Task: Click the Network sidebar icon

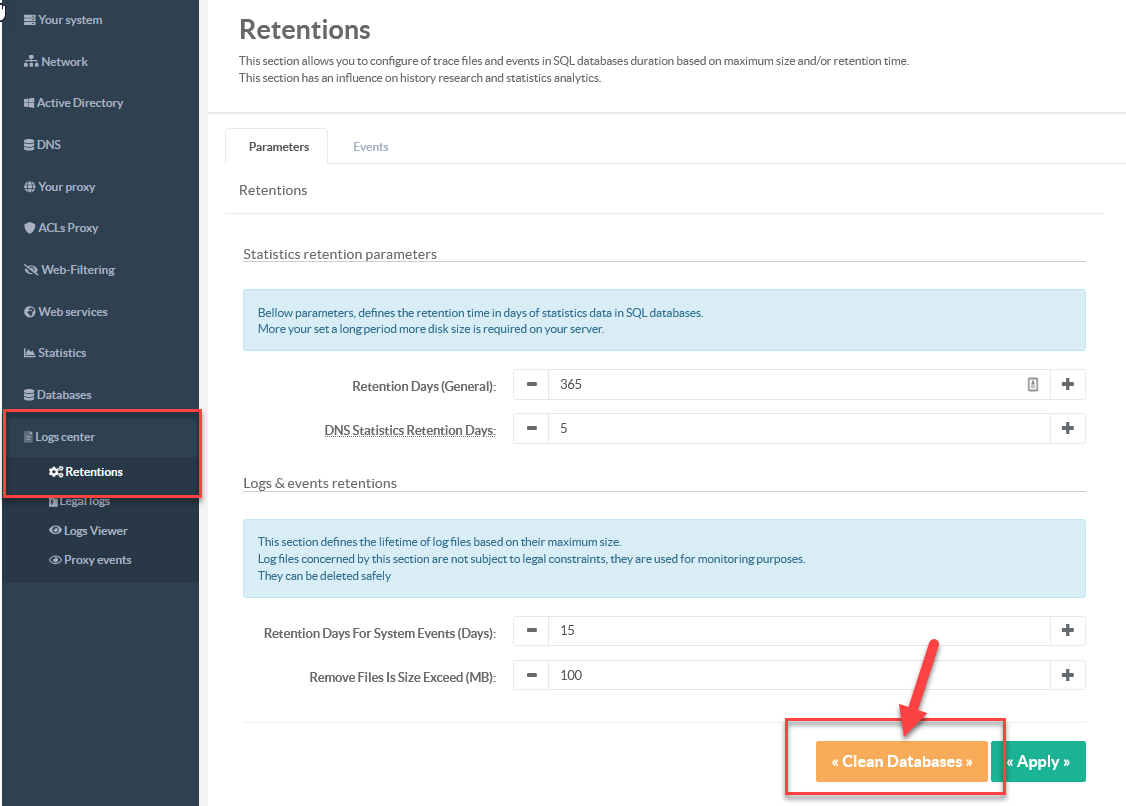Action: pos(31,62)
